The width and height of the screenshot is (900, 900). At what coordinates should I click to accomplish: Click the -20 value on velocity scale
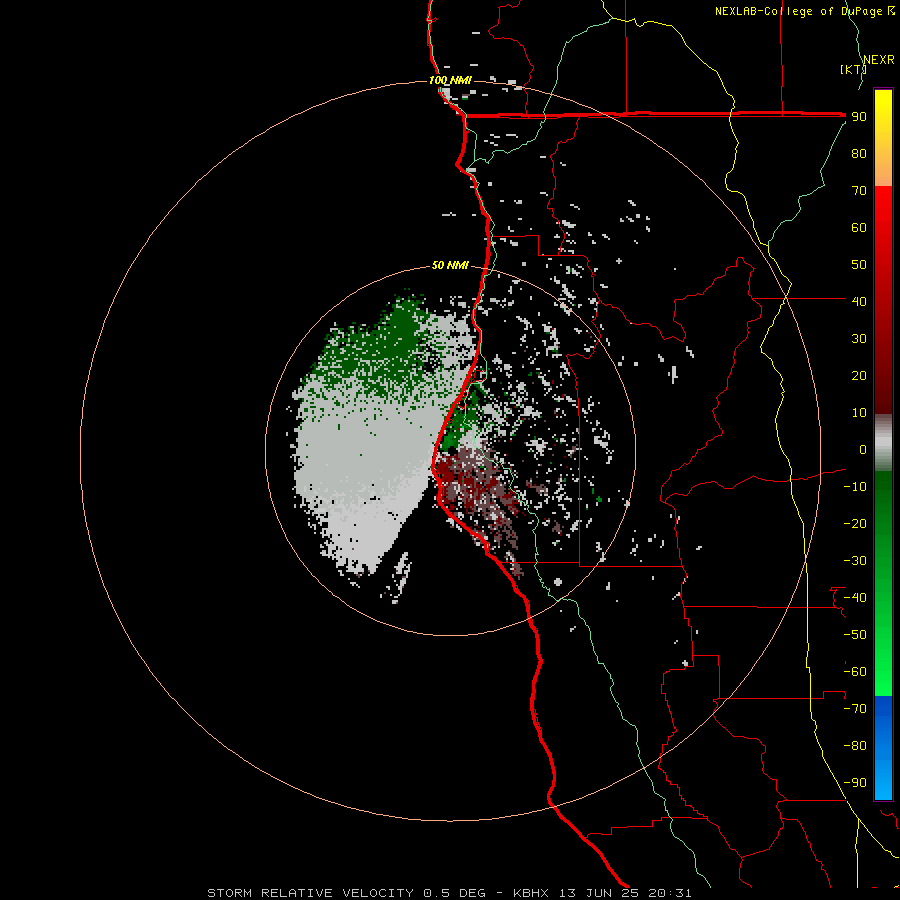[855, 523]
